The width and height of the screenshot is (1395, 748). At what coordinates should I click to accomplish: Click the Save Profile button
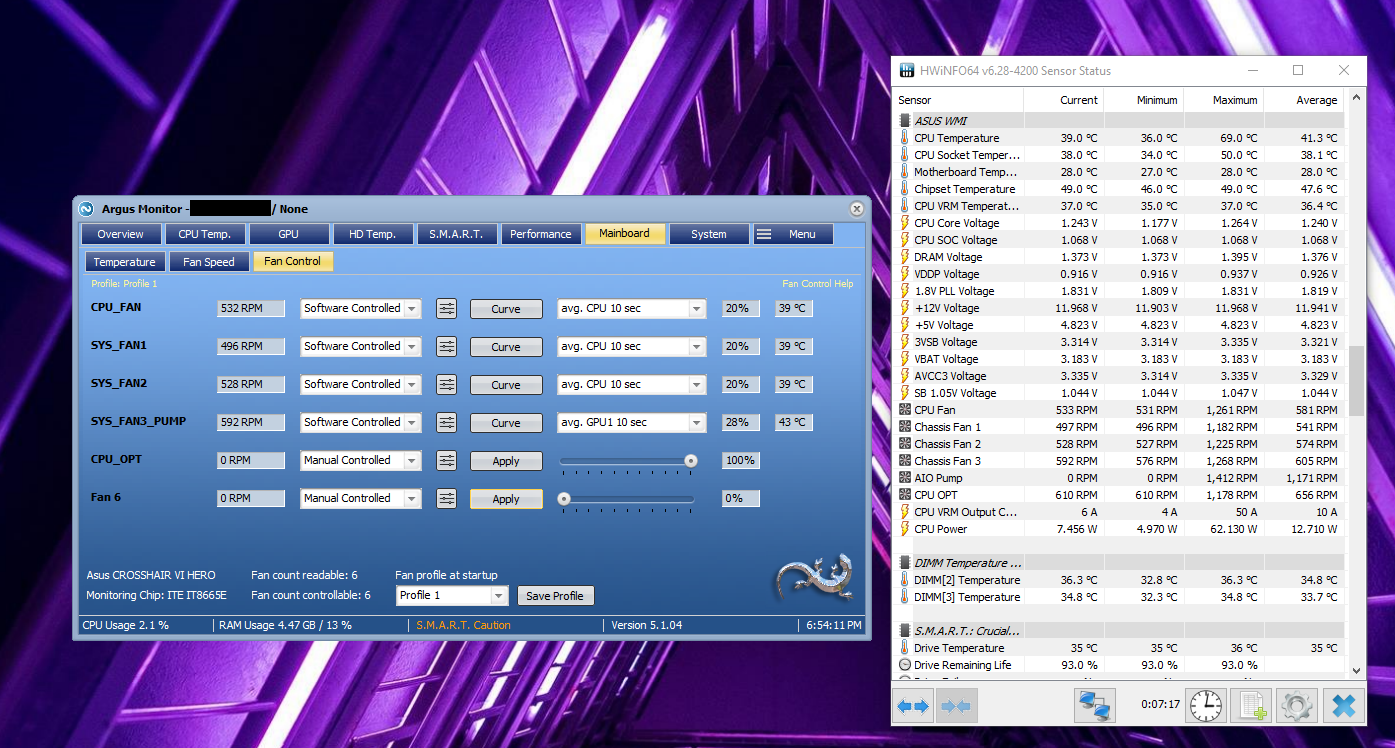point(555,596)
